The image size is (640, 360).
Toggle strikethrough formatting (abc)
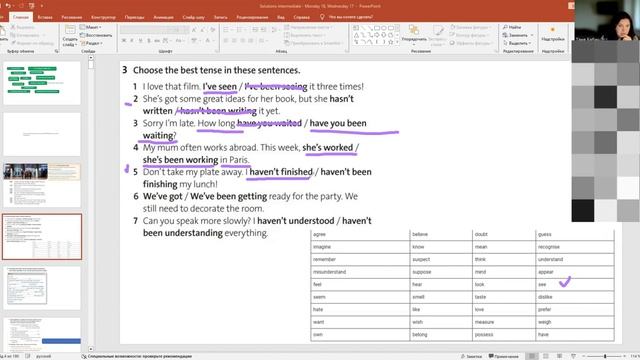(157, 41)
